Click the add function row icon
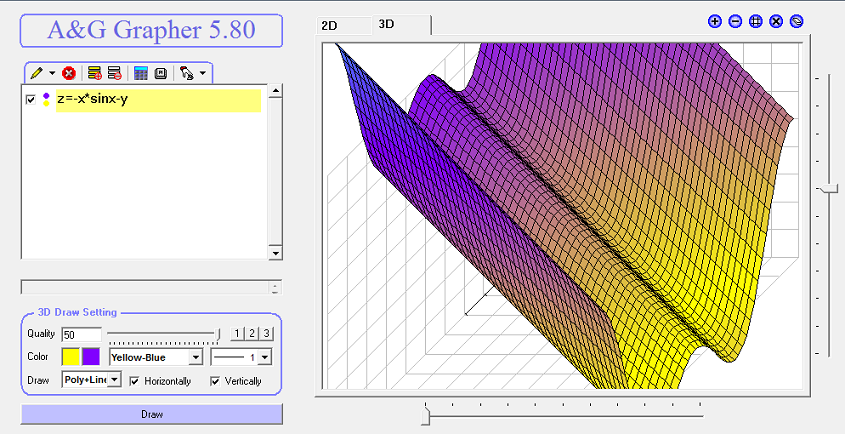 point(94,73)
